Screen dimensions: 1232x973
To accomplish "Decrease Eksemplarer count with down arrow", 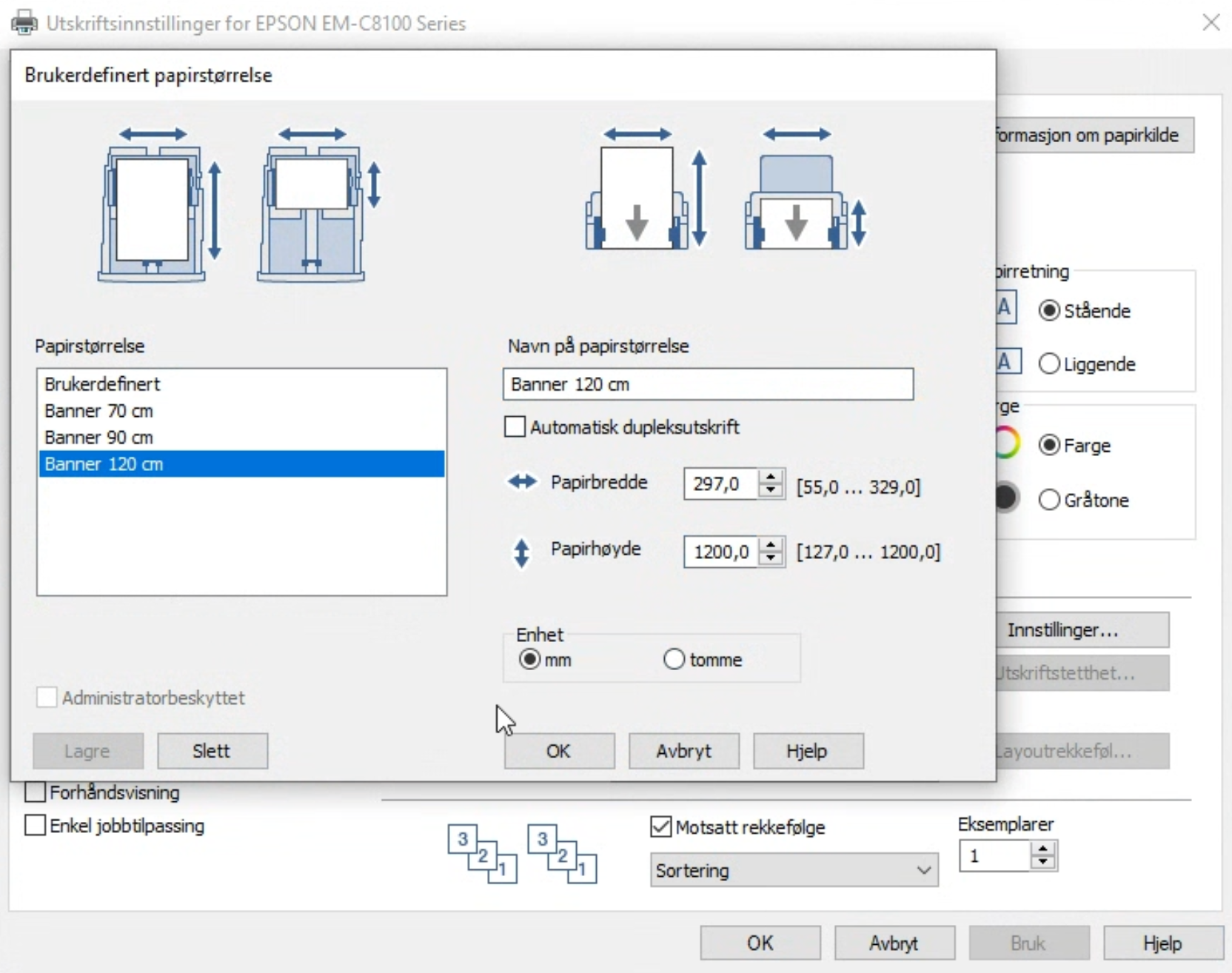I will tap(1042, 863).
